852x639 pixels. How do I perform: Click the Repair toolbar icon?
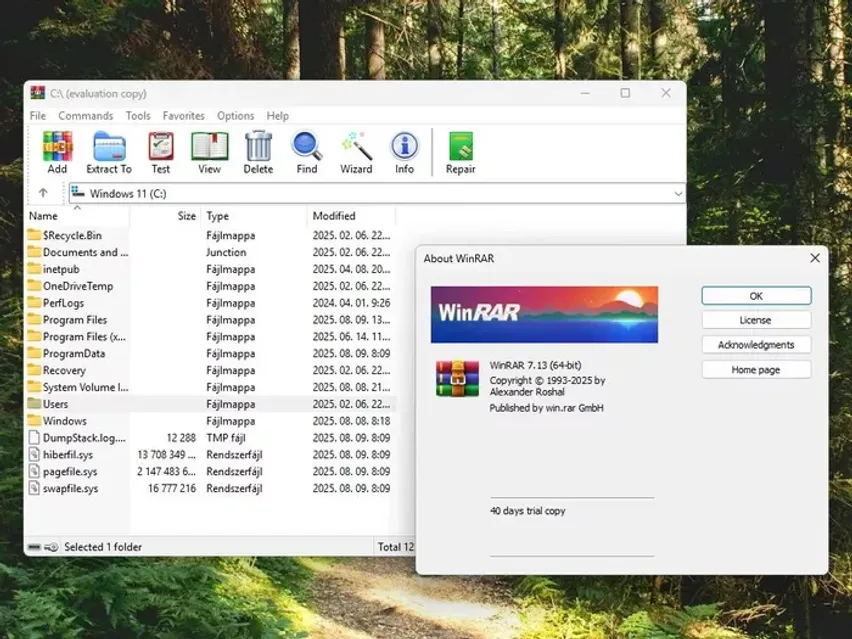point(461,147)
